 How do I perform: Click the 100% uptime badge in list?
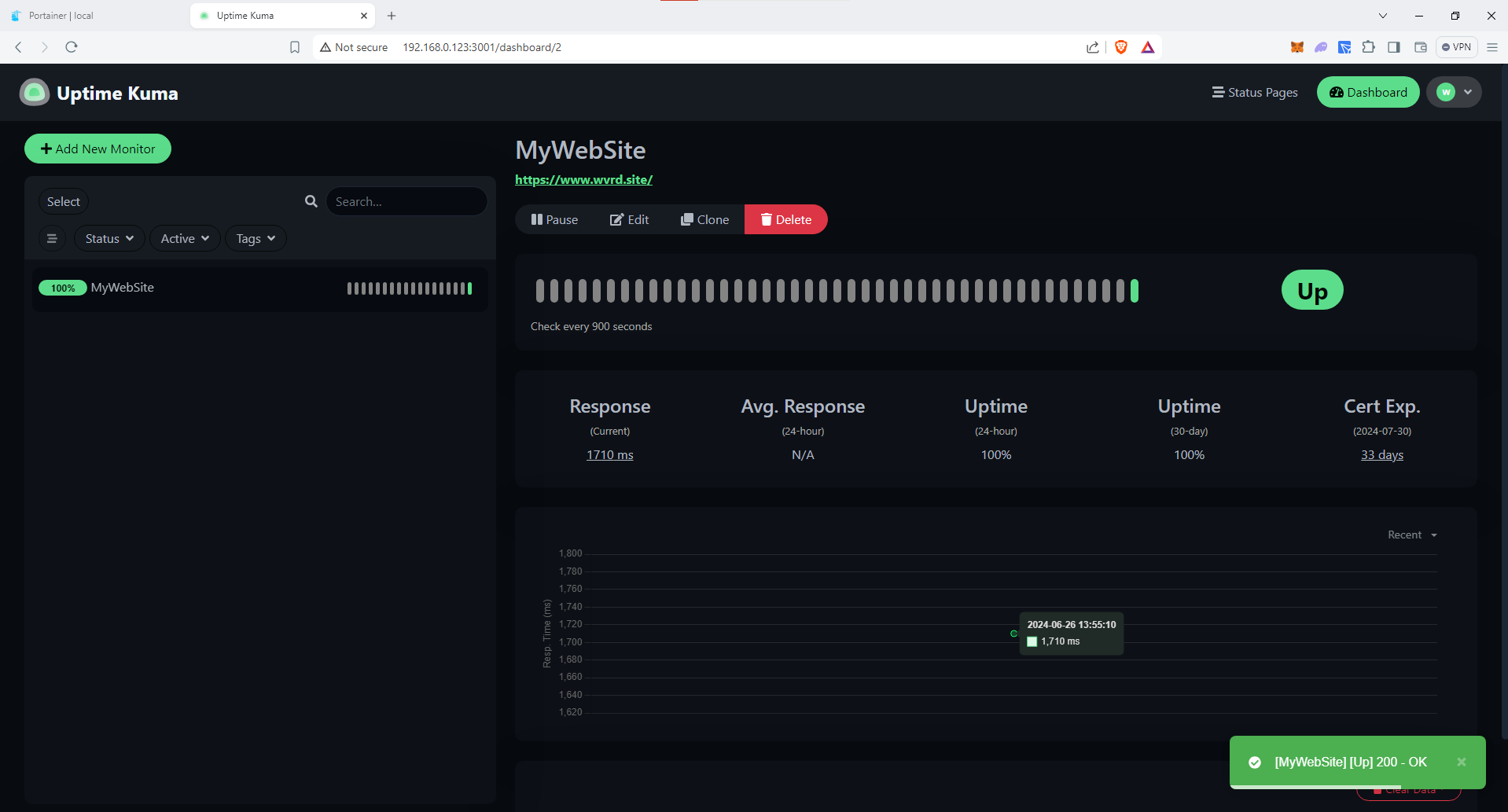pyautogui.click(x=63, y=288)
